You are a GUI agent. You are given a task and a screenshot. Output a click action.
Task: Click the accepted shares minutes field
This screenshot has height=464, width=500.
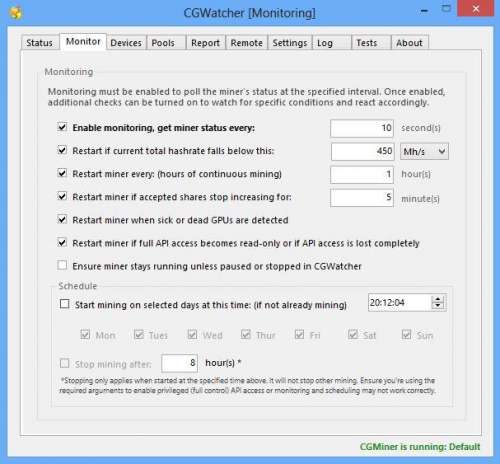pyautogui.click(x=362, y=198)
